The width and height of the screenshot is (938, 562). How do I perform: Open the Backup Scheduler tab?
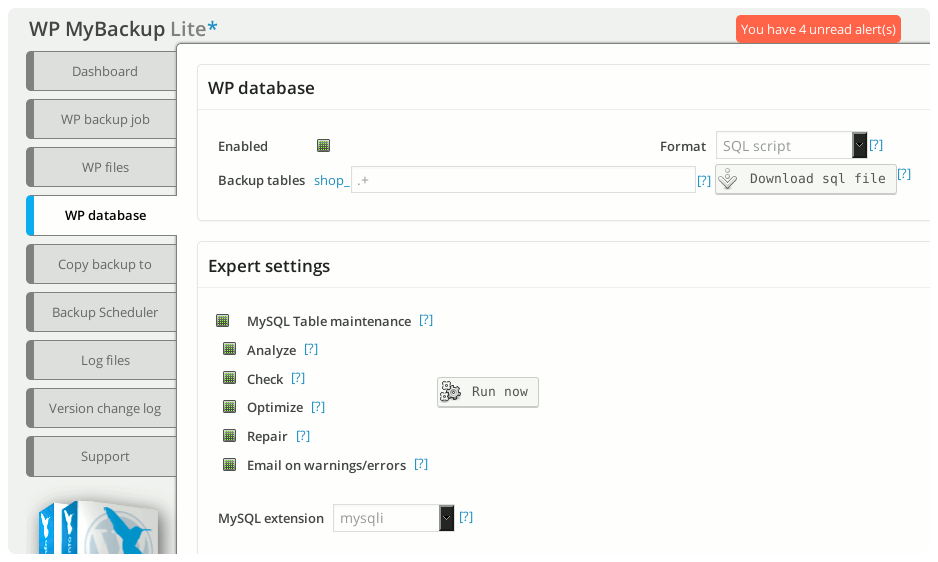(105, 312)
